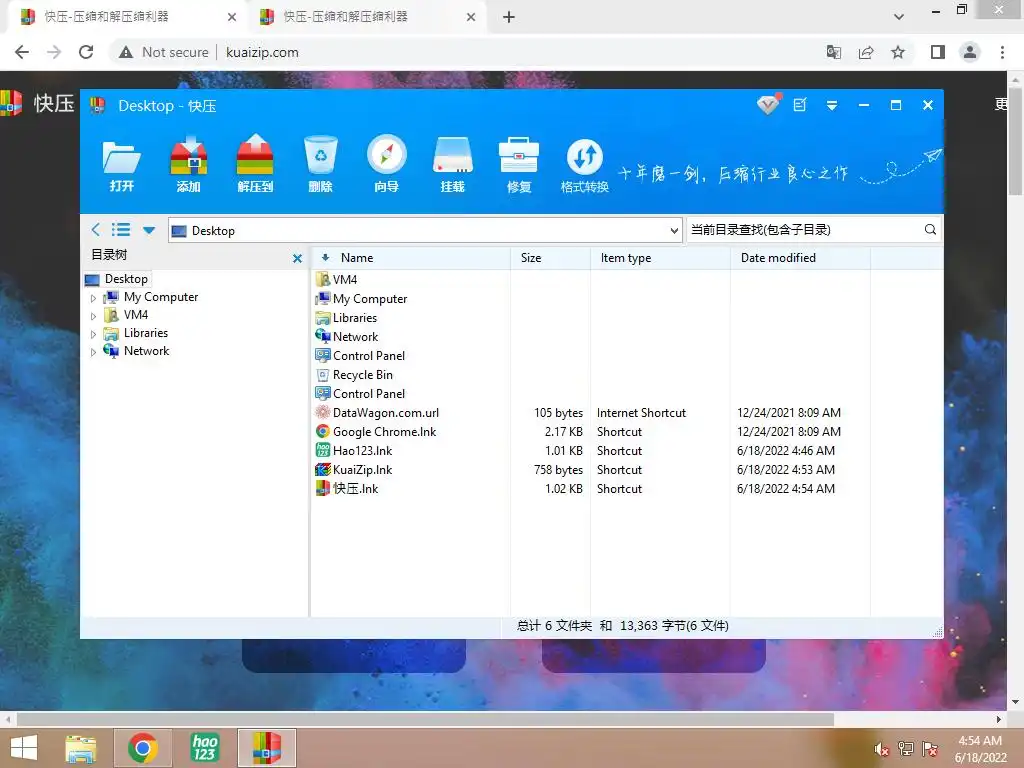This screenshot has height=768, width=1024.
Task: Click the share page icon
Action: click(x=866, y=52)
